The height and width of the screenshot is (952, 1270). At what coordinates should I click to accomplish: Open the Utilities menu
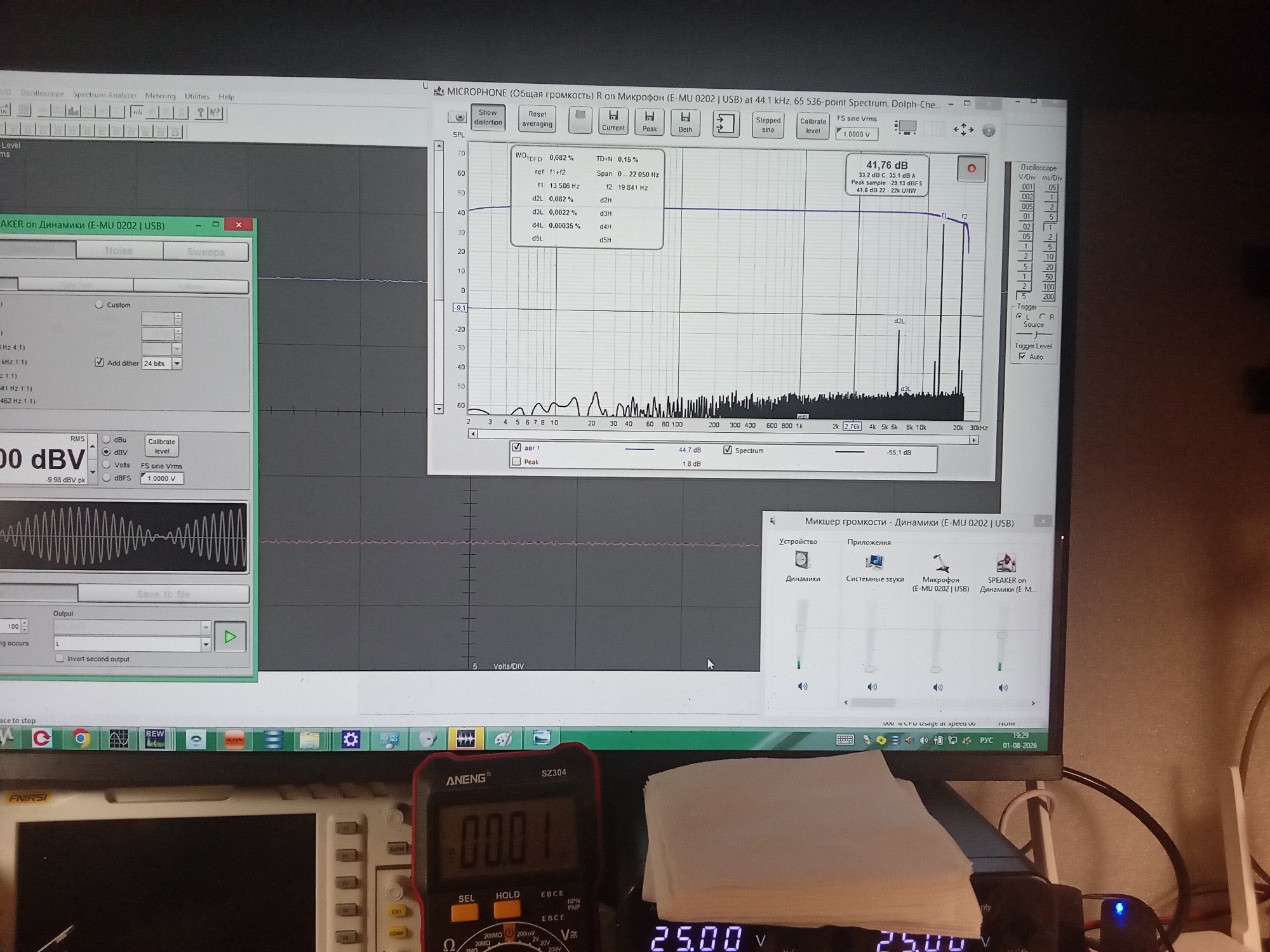[197, 96]
